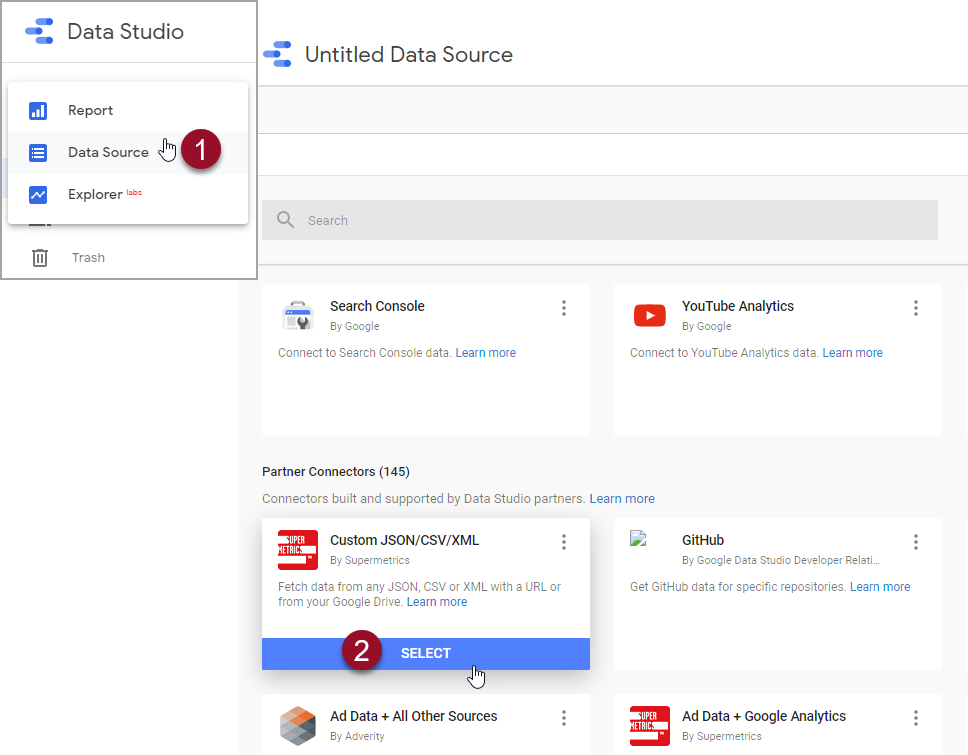
Task: Click the Trash bin icon
Action: tap(40, 258)
